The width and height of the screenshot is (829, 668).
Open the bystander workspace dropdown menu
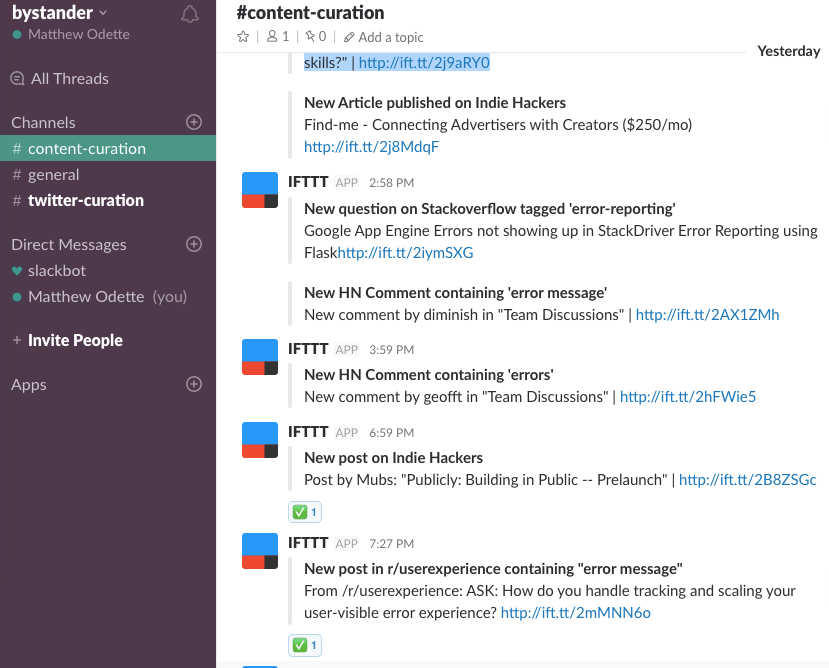pyautogui.click(x=60, y=13)
